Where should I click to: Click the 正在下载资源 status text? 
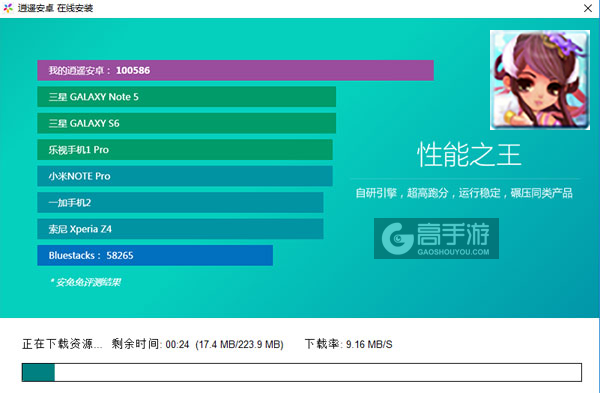pyautogui.click(x=62, y=344)
